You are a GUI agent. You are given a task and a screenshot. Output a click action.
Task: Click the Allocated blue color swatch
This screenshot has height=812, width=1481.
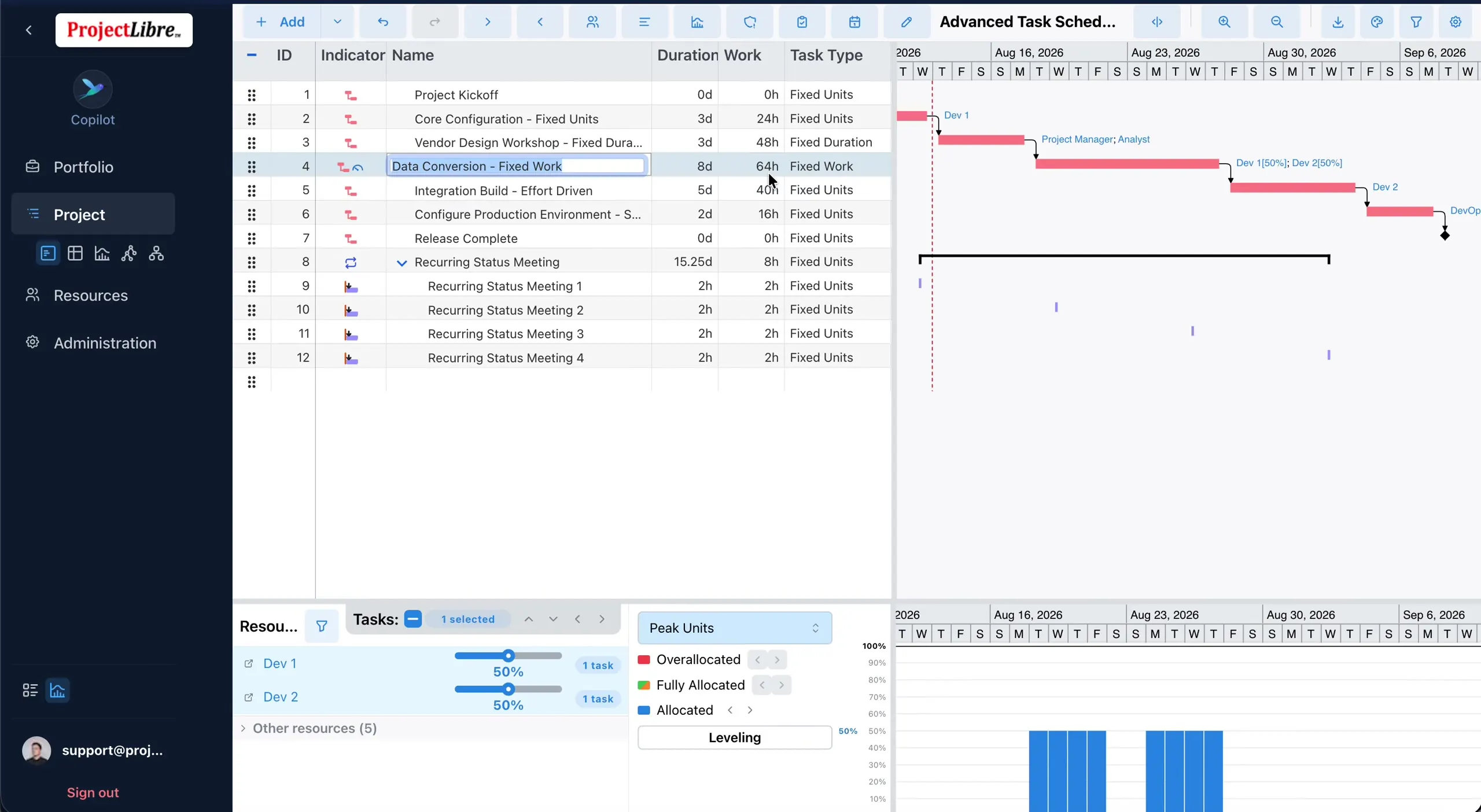644,710
